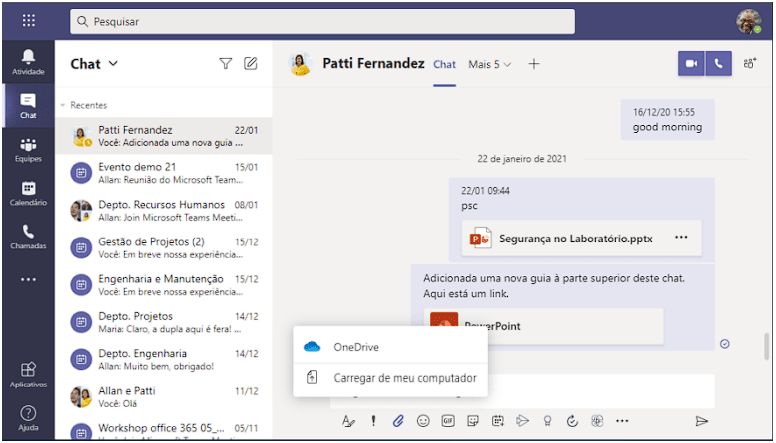Select the Chat tab in conversation

click(x=444, y=64)
